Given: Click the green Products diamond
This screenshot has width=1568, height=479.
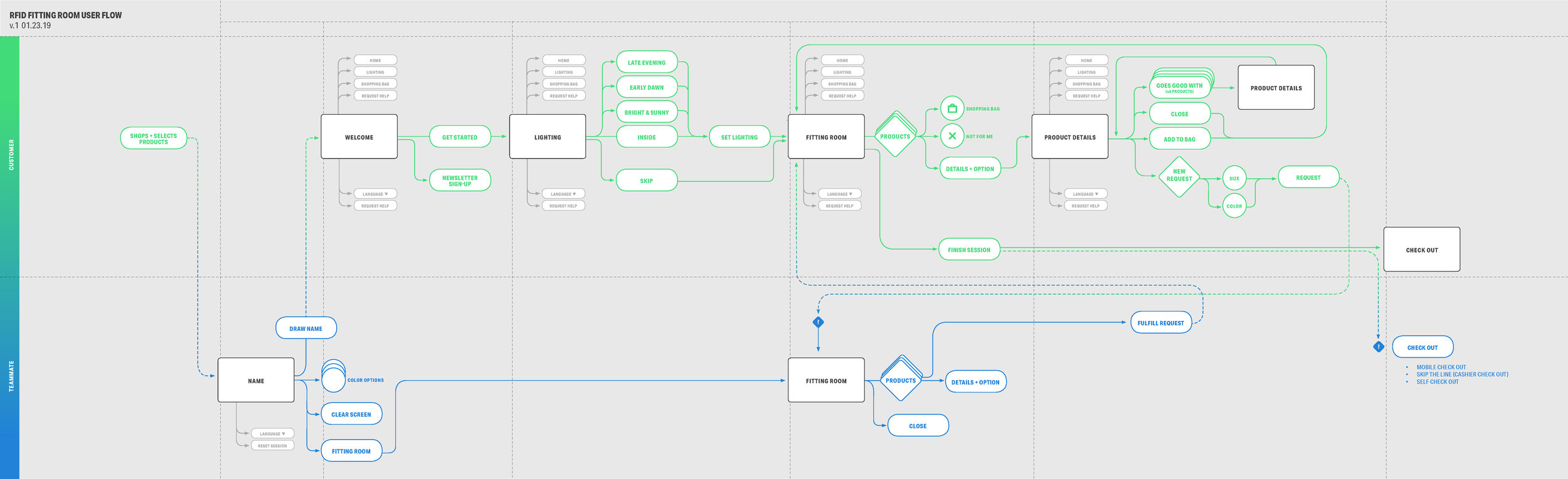Looking at the screenshot, I should (895, 135).
